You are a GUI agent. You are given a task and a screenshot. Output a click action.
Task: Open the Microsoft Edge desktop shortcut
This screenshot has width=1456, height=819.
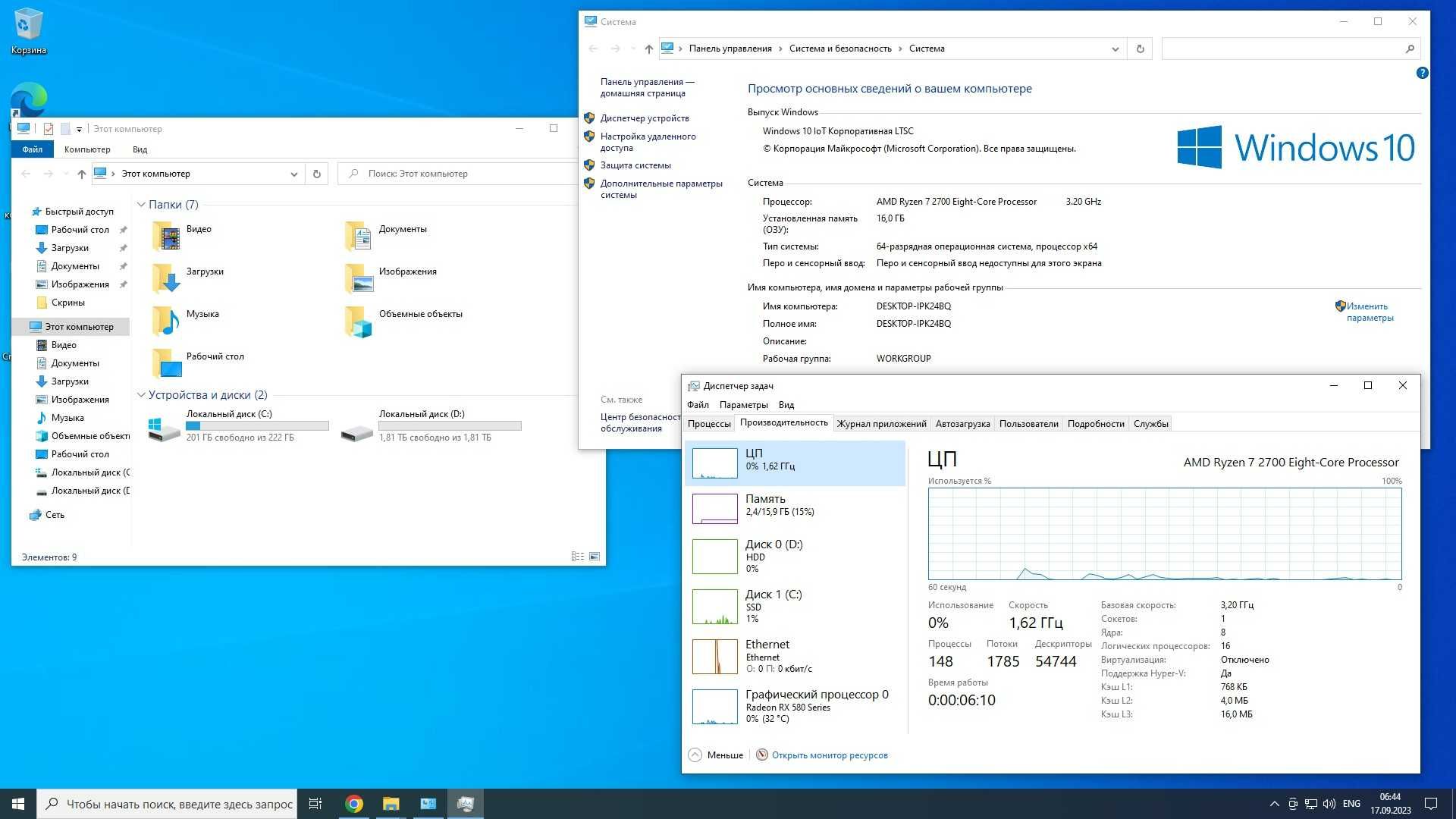tap(29, 99)
